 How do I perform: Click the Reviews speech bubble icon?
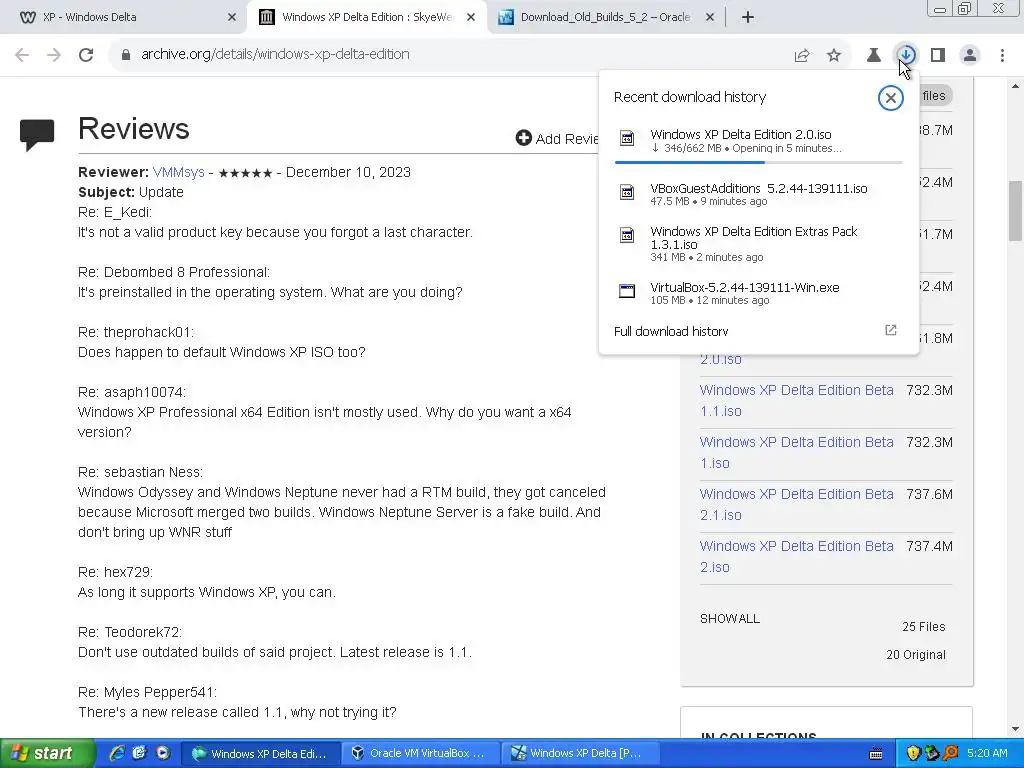point(37,135)
